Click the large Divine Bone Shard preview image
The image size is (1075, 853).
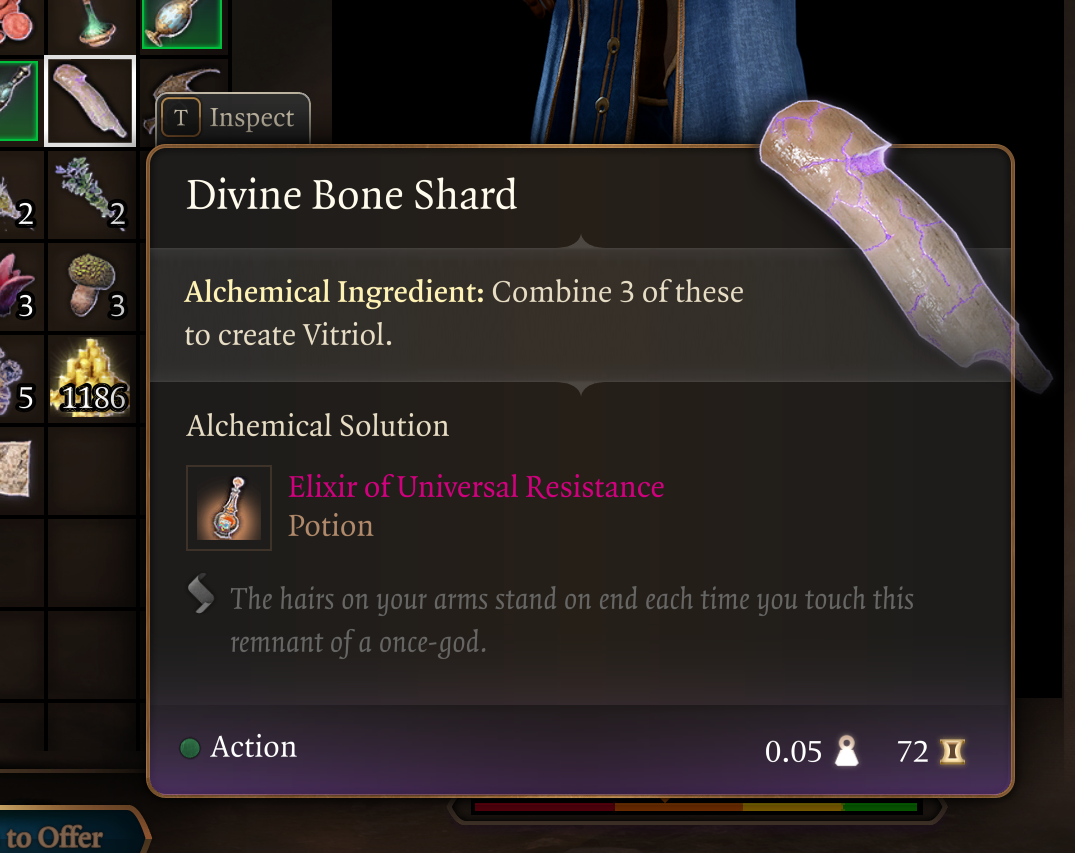905,243
